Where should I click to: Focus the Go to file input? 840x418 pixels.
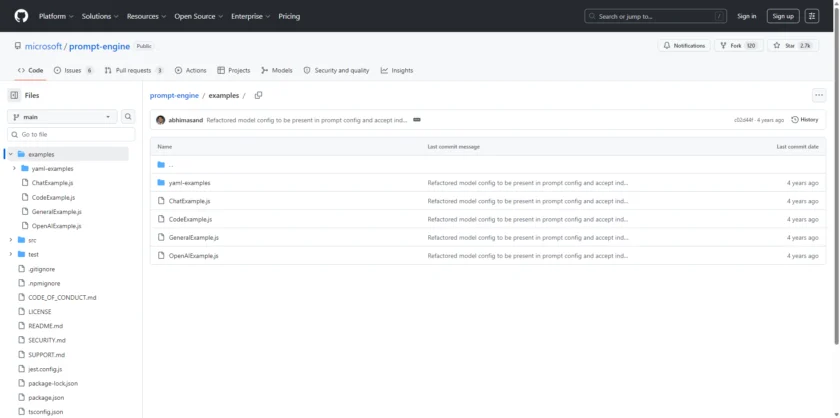(x=71, y=135)
